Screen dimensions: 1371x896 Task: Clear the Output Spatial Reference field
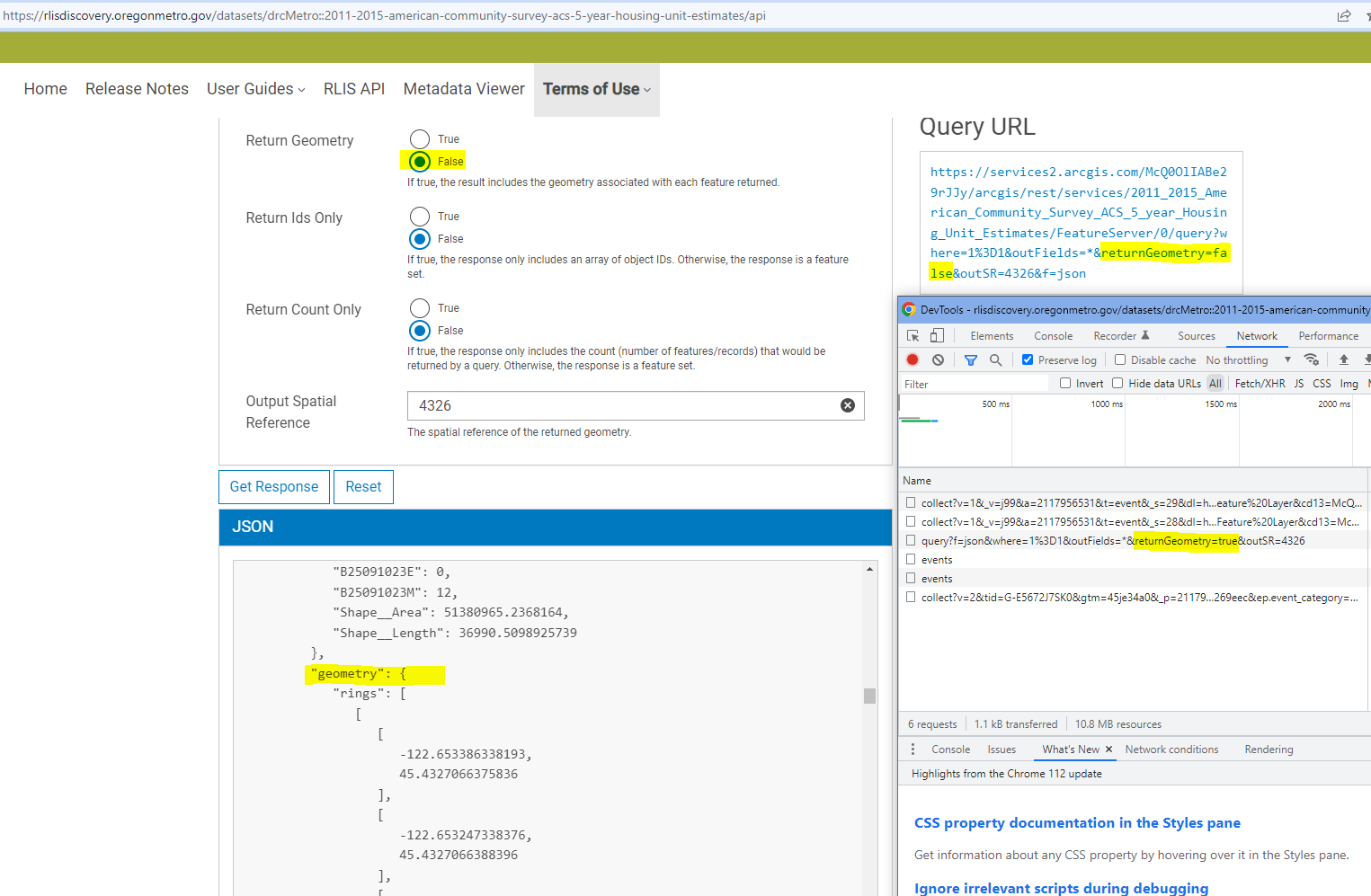[847, 405]
